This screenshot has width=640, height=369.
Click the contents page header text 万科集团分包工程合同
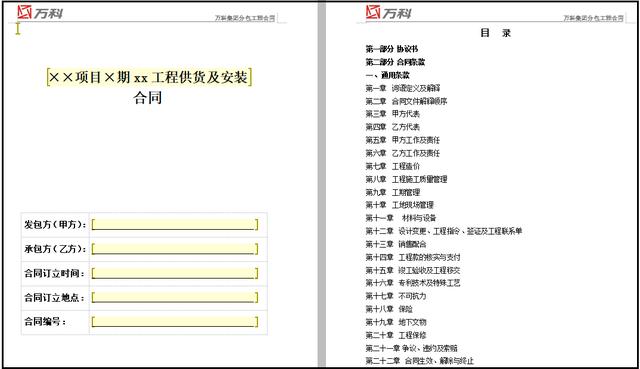click(x=593, y=18)
